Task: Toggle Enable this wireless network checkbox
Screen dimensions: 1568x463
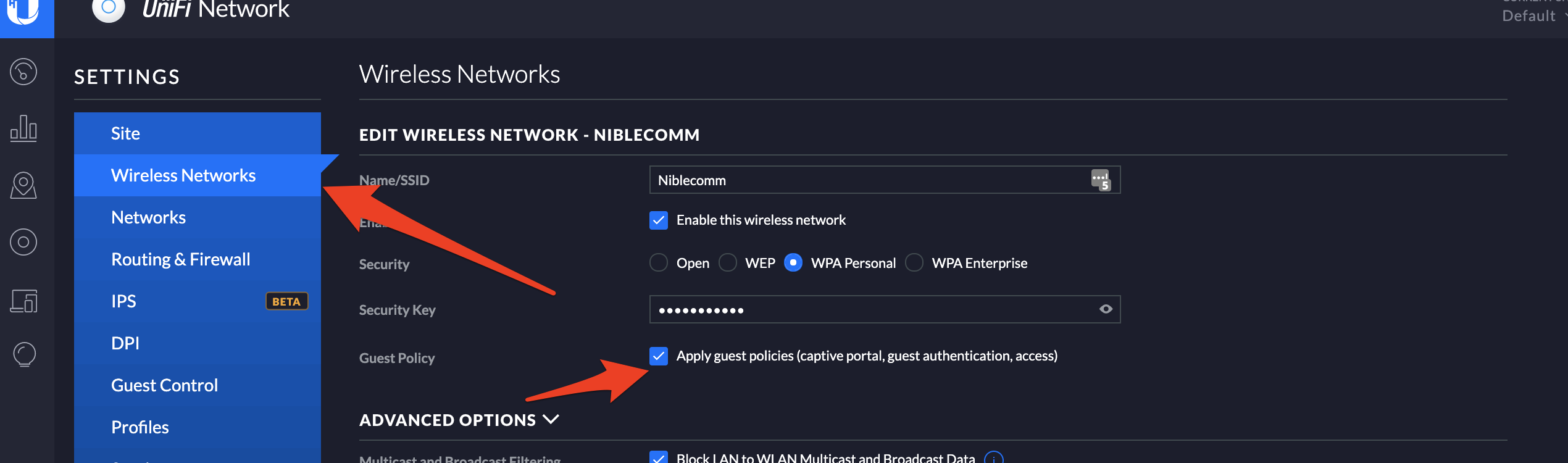Action: (x=659, y=220)
